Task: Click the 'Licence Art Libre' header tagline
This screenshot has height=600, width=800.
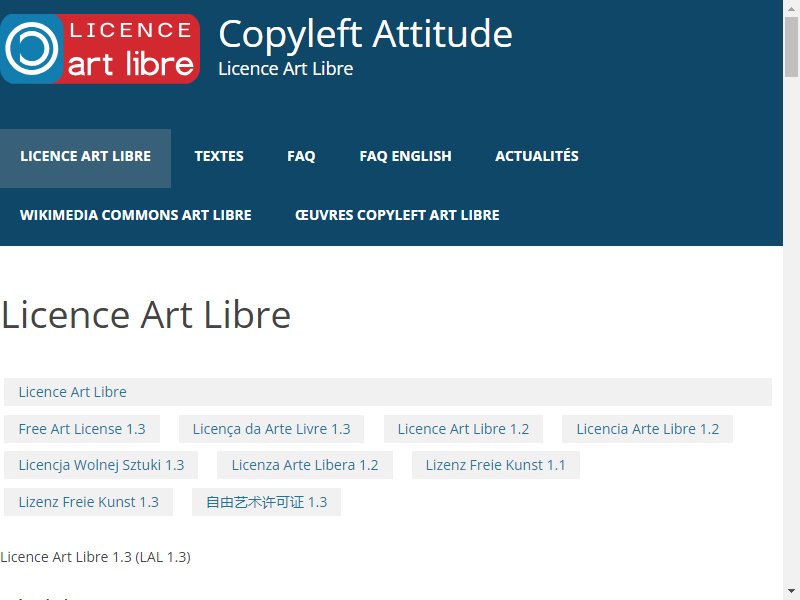Action: [x=286, y=69]
